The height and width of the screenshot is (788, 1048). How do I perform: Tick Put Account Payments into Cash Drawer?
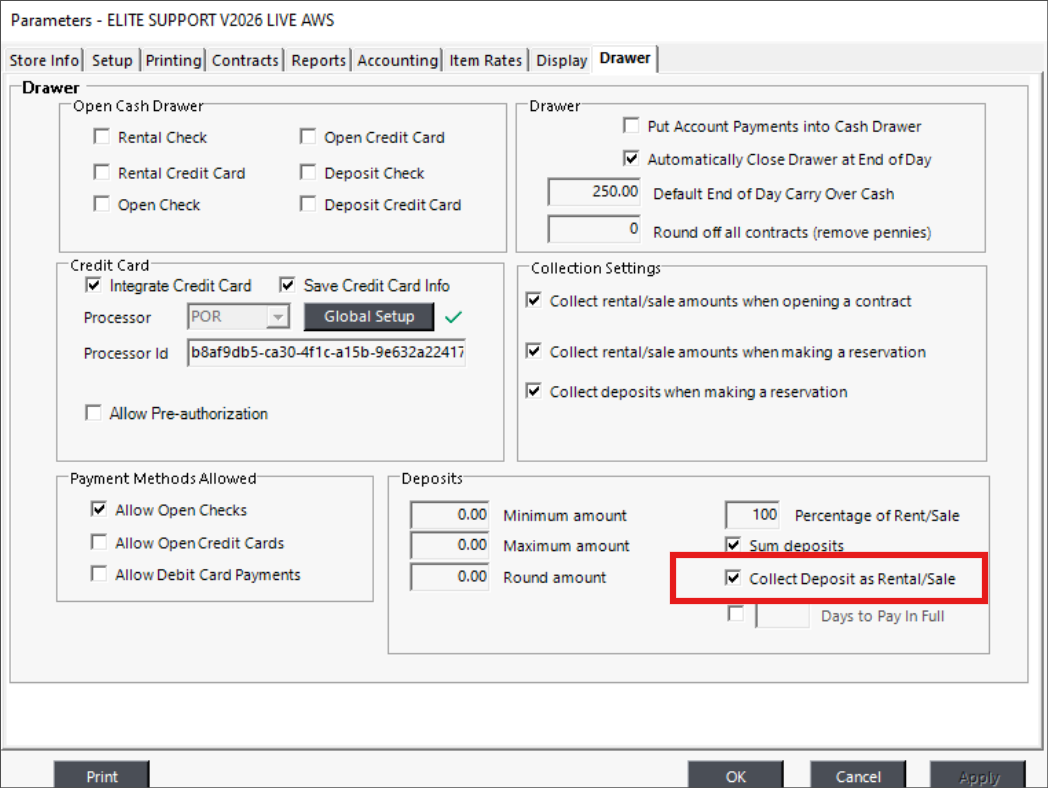tap(631, 126)
